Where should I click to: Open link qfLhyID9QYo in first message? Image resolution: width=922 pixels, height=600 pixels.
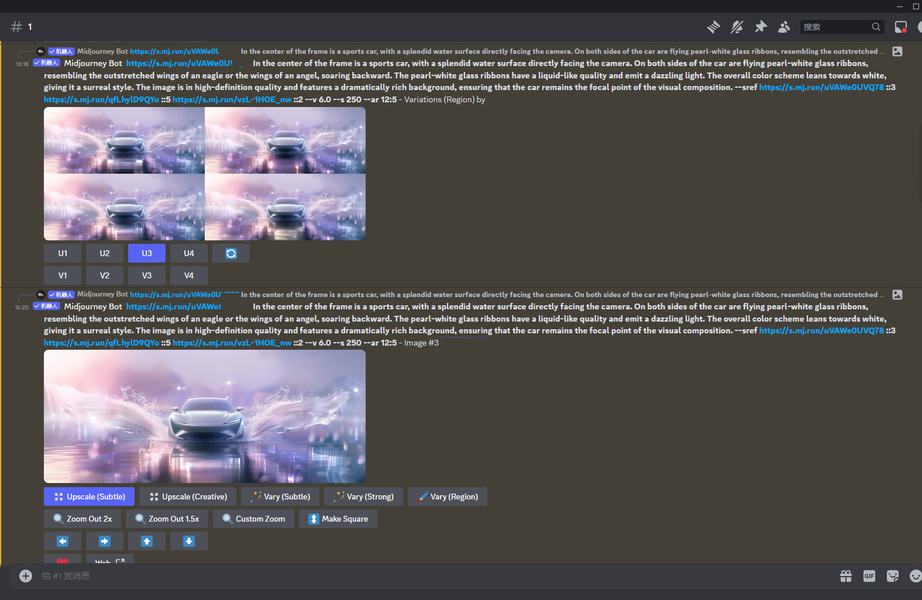click(101, 99)
